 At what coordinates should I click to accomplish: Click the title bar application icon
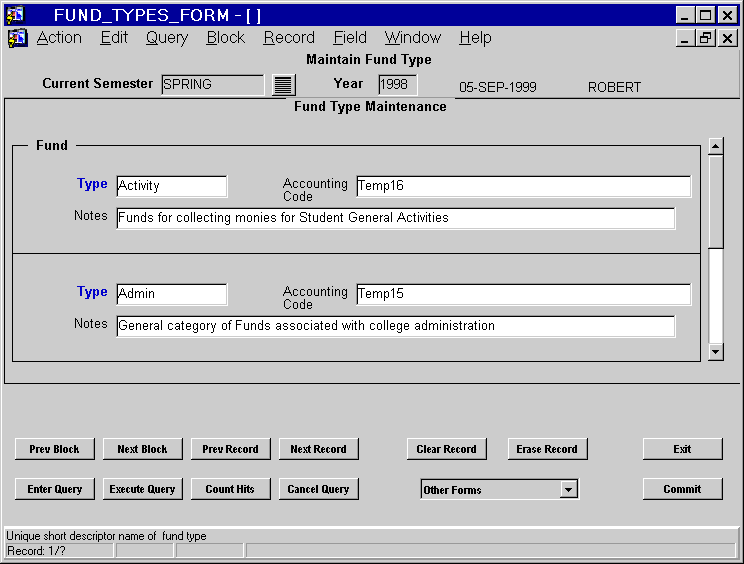point(15,15)
